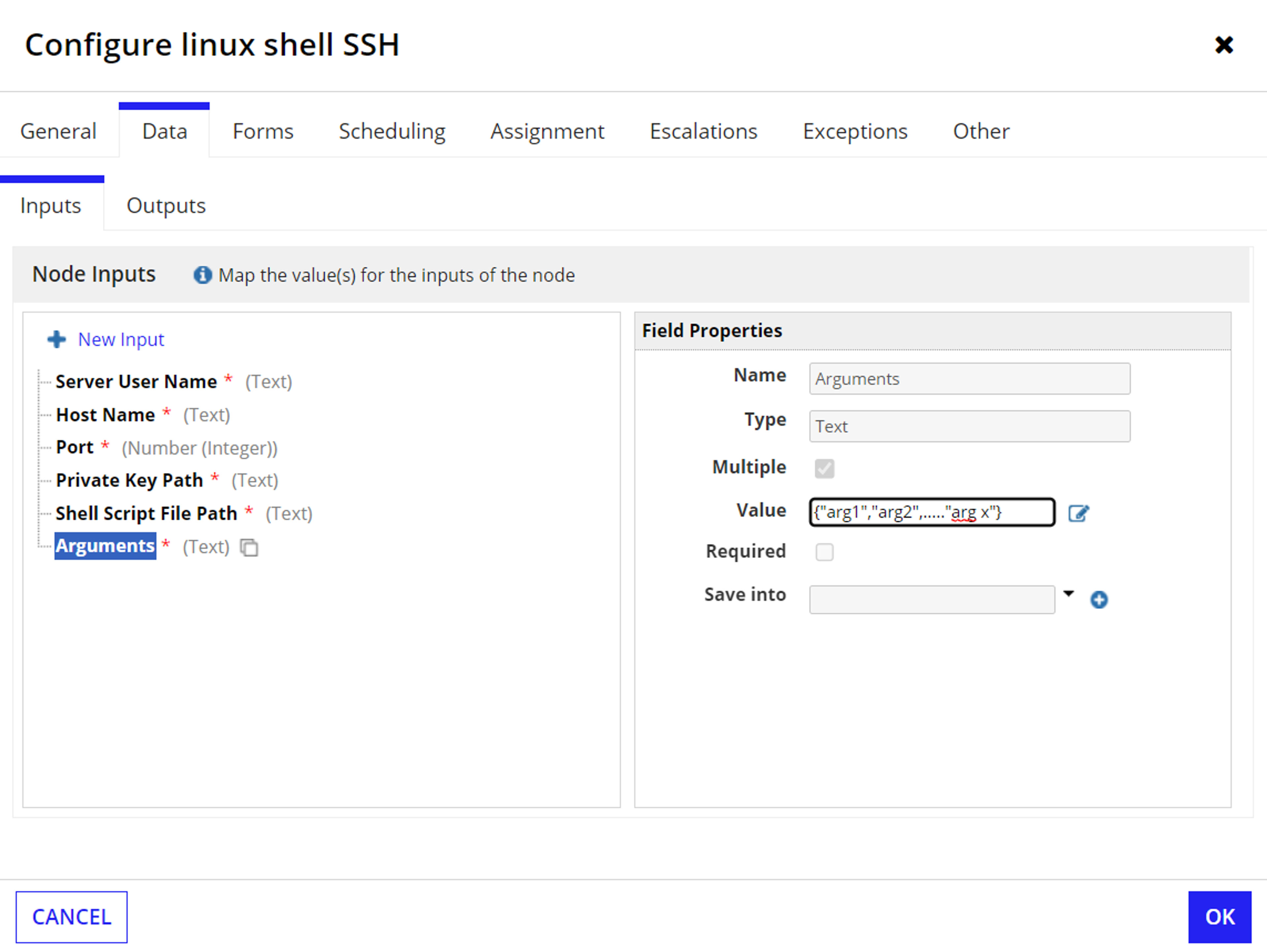Select the Port input
The height and width of the screenshot is (952, 1267).
75,447
